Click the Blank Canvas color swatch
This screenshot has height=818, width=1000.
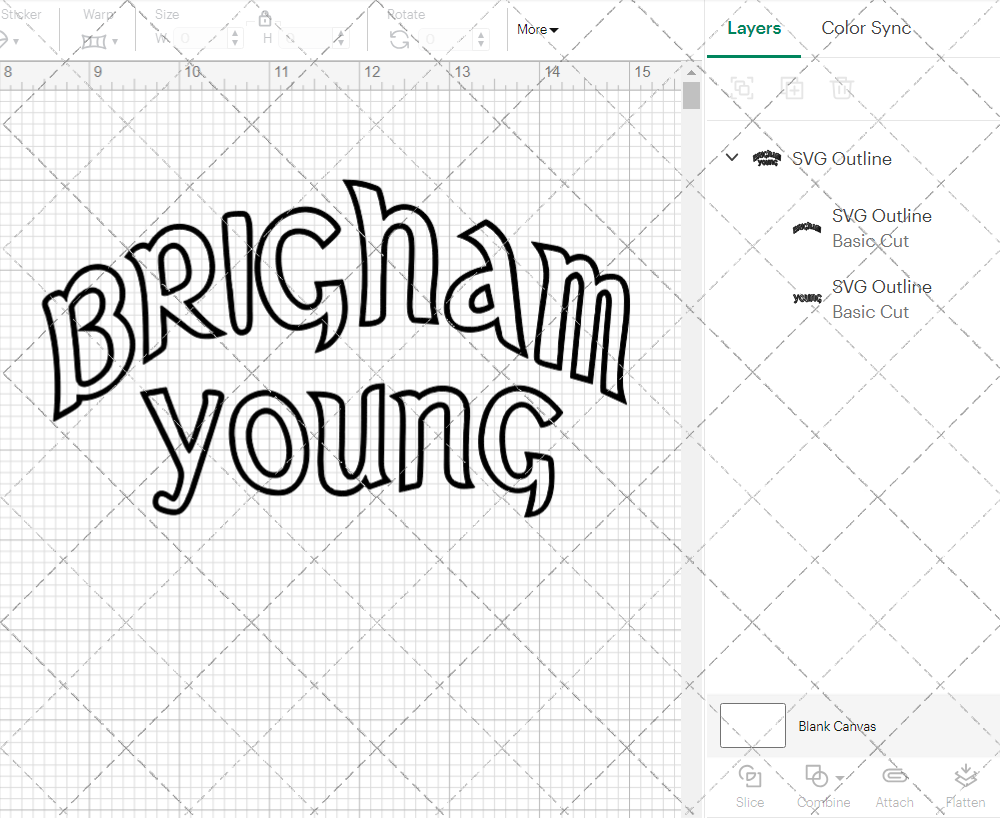(x=753, y=726)
